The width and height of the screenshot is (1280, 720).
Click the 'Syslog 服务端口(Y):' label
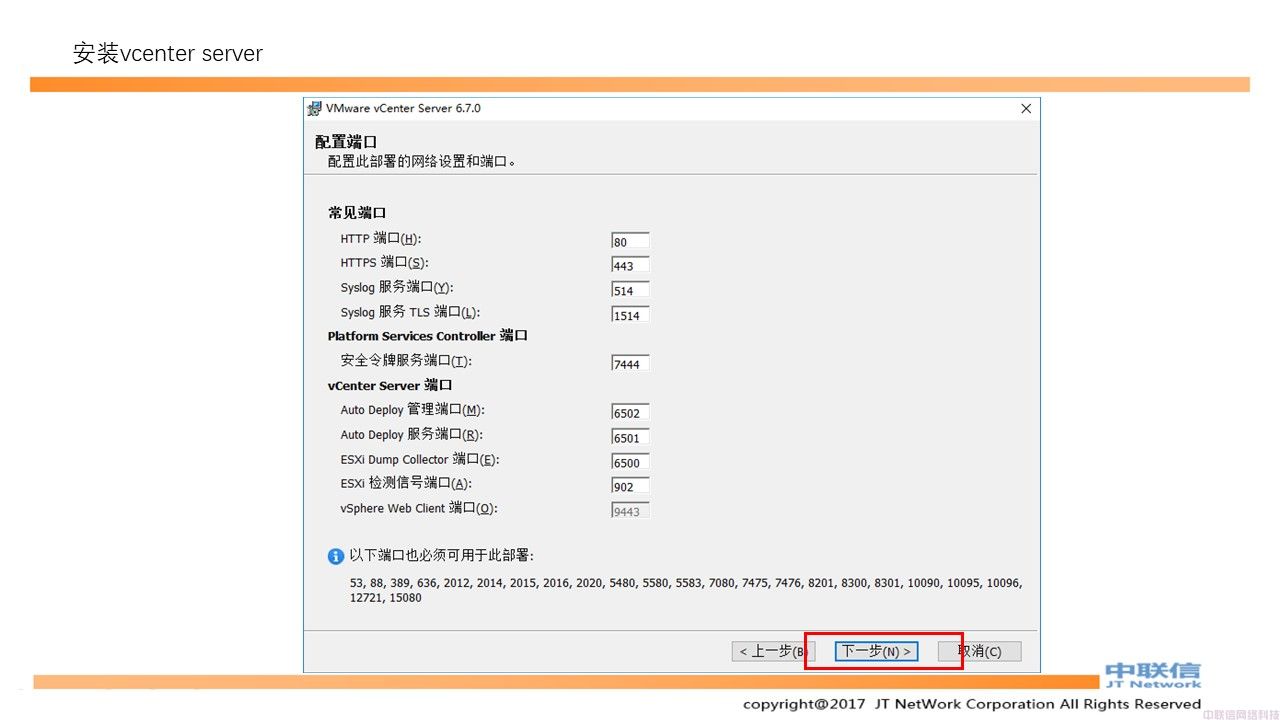(x=397, y=288)
